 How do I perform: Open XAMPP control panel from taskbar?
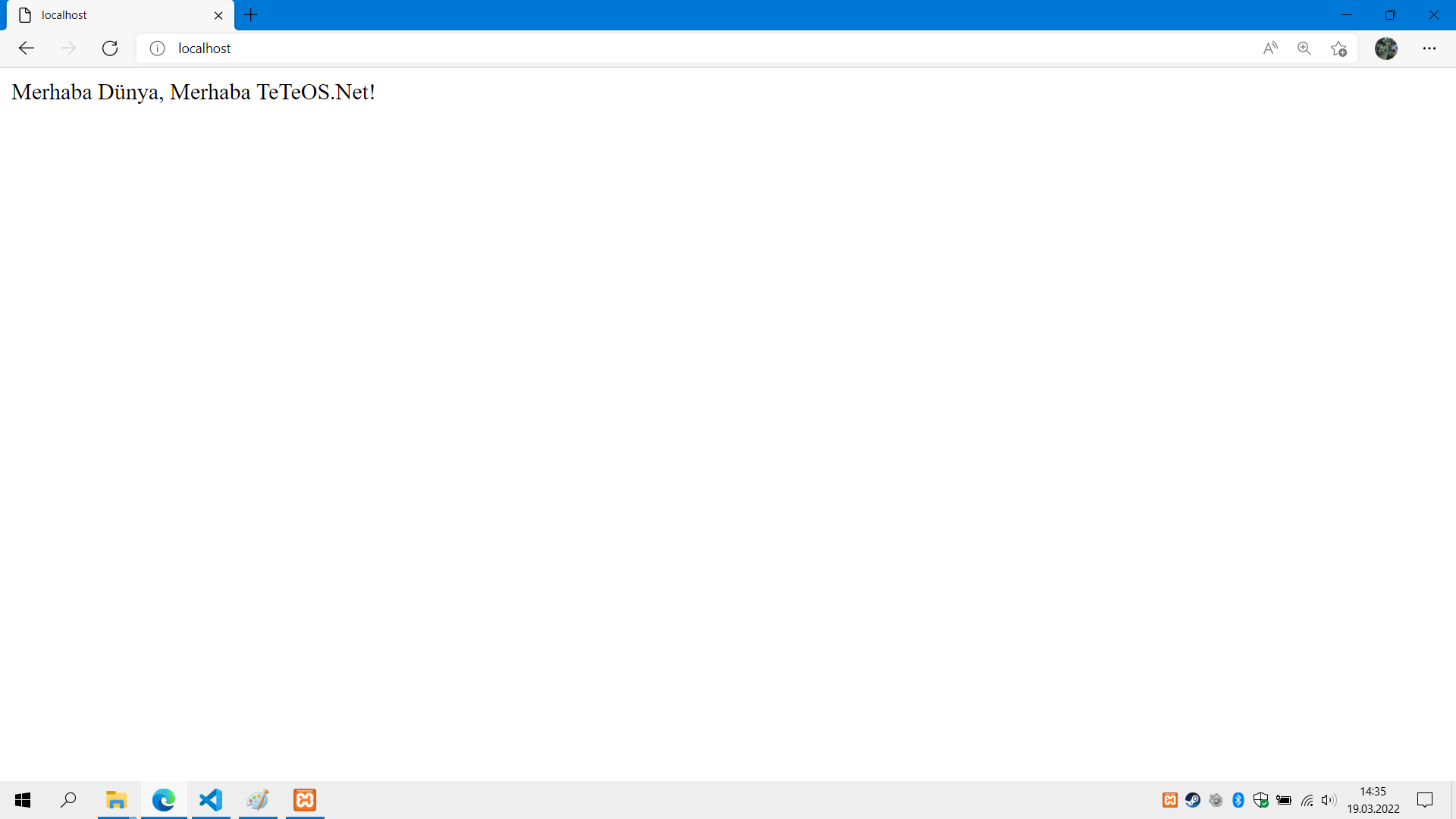(x=305, y=800)
